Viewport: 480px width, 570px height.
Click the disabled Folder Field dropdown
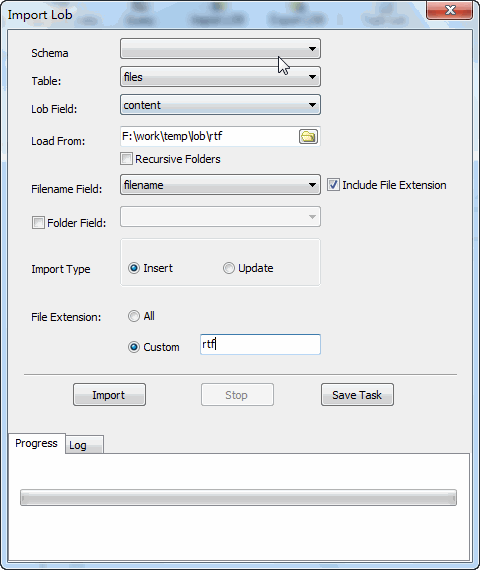[x=220, y=217]
